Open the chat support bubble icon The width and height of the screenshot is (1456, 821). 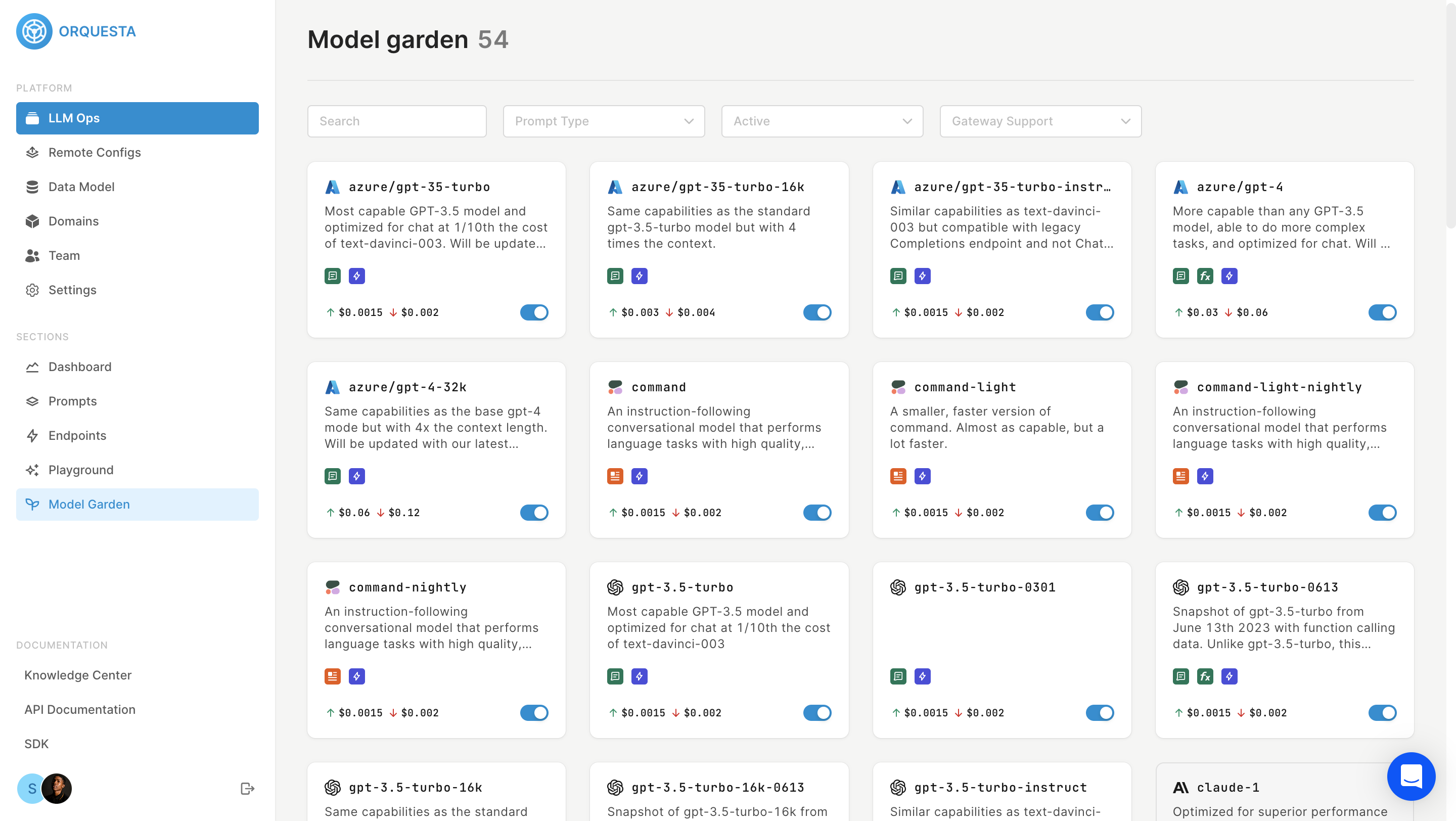[x=1411, y=777]
